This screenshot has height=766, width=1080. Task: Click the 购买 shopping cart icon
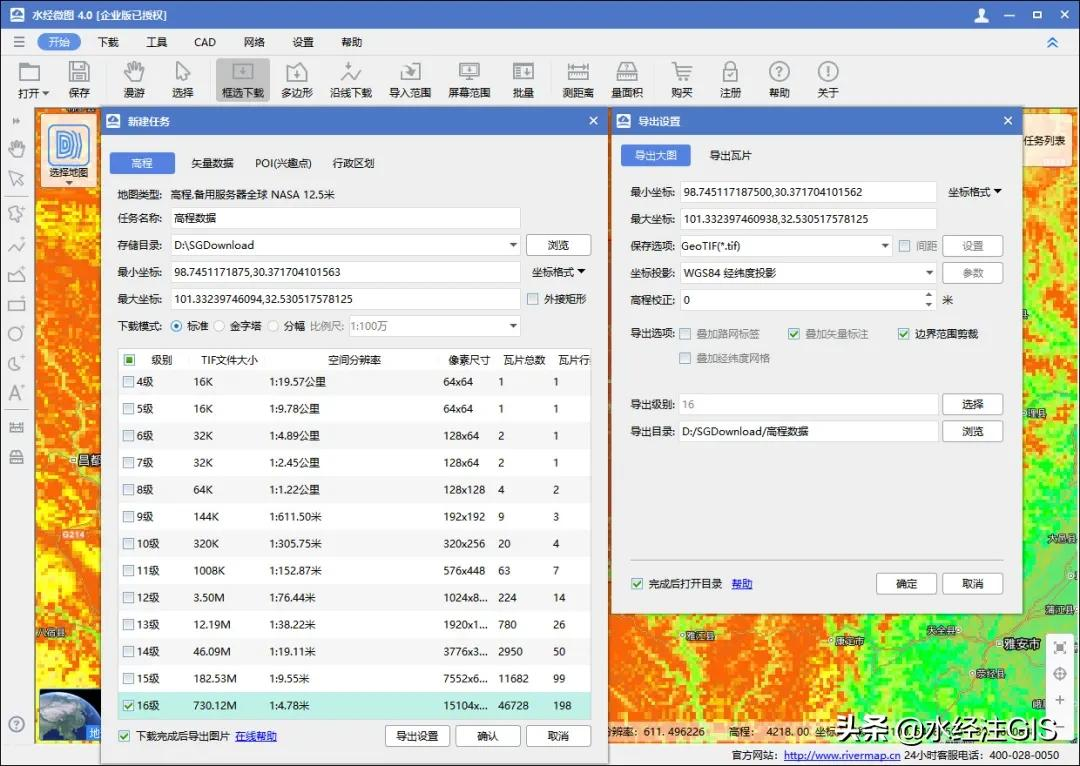[x=682, y=79]
